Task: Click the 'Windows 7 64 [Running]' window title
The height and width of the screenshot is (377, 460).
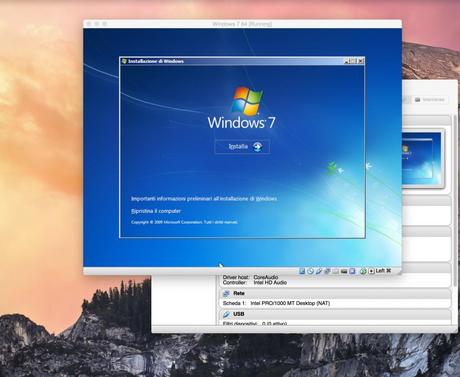Action: pyautogui.click(x=242, y=24)
